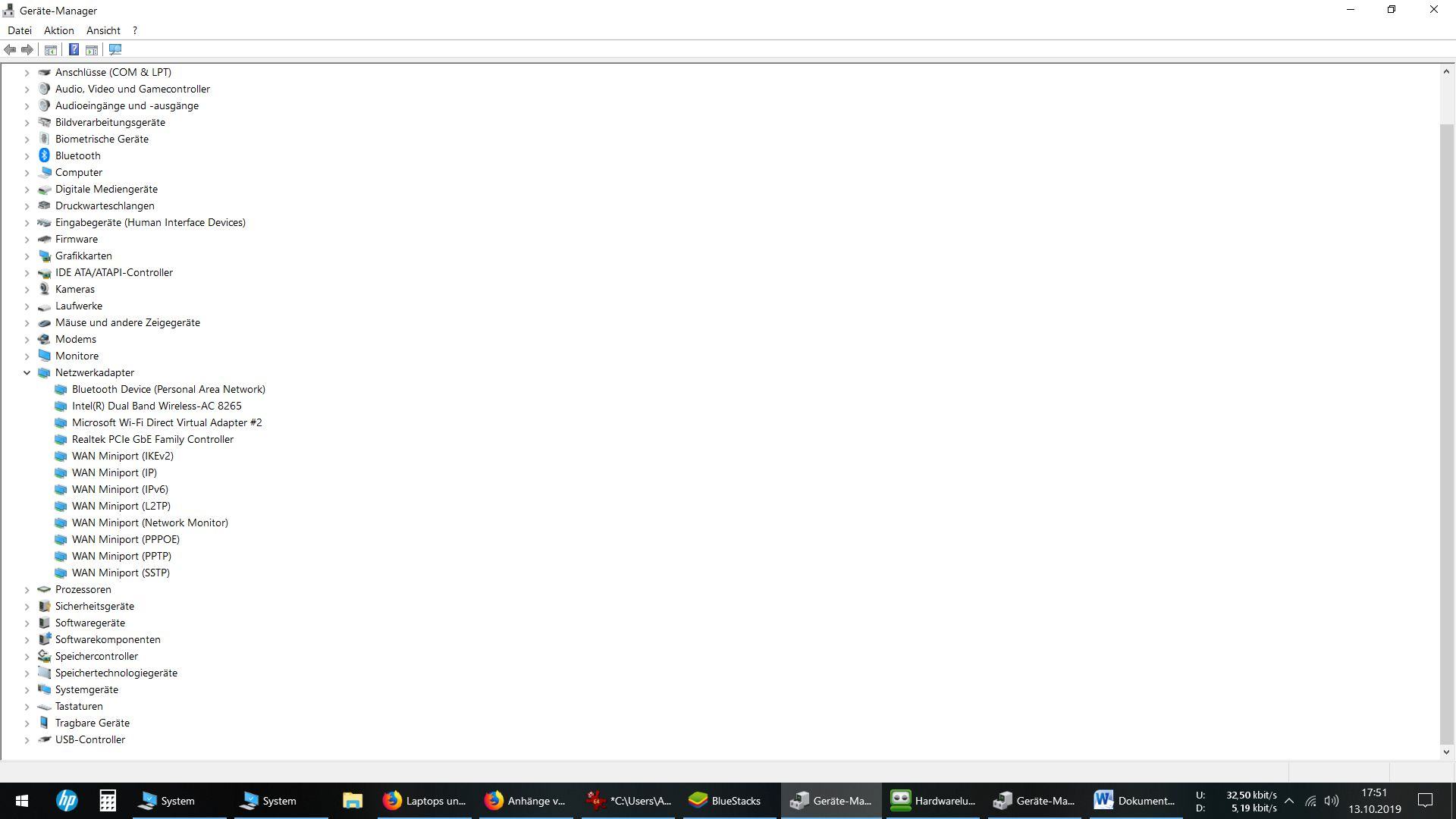Click the Back arrow toolbar icon
The image size is (1456, 819).
[x=10, y=50]
